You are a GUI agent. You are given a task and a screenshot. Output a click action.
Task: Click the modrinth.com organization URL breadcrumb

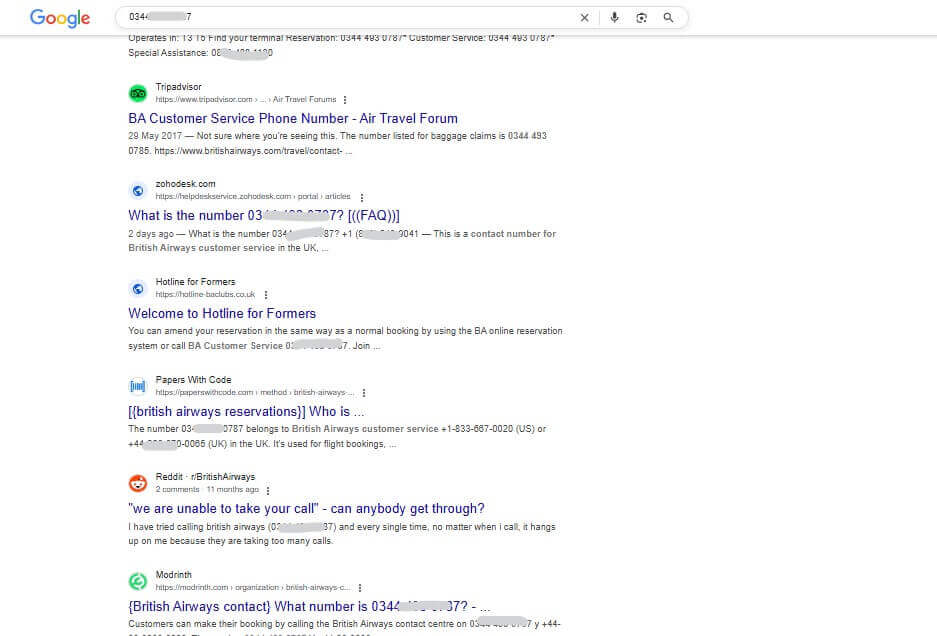(253, 587)
